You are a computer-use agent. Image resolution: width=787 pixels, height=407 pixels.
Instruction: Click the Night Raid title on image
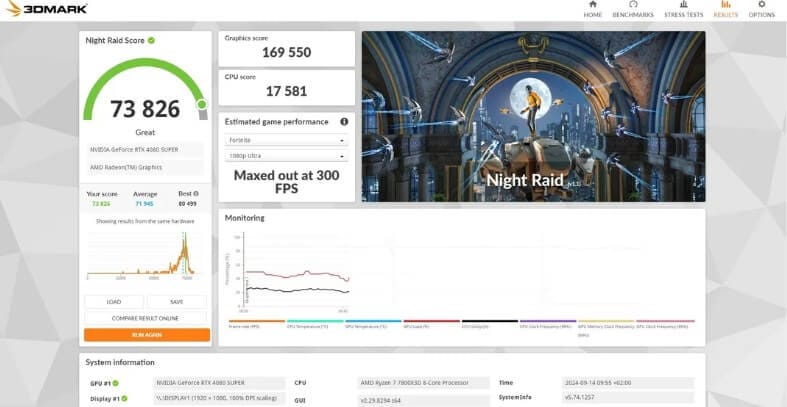[525, 180]
